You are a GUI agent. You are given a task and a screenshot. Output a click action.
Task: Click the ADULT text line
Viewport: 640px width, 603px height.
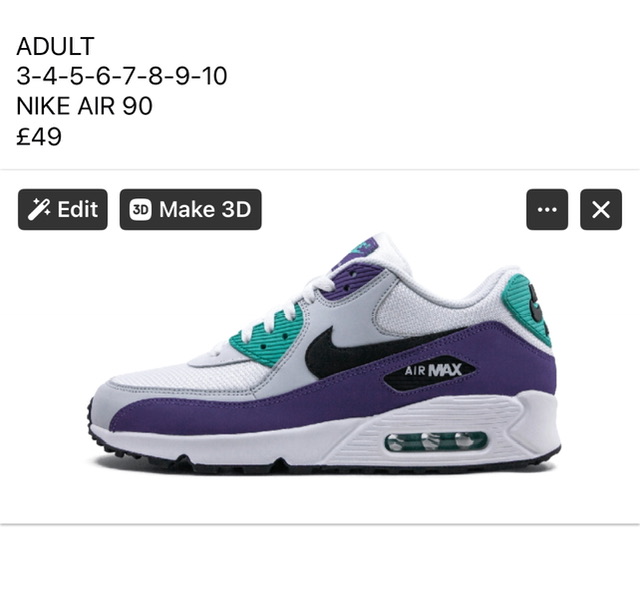pyautogui.click(x=56, y=46)
